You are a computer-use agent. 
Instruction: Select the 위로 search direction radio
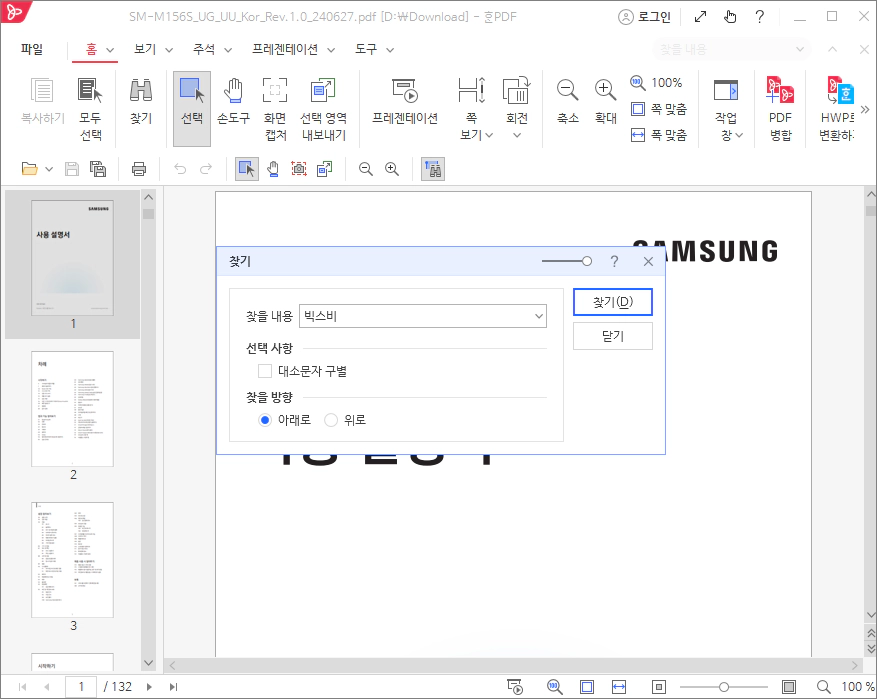click(x=331, y=420)
